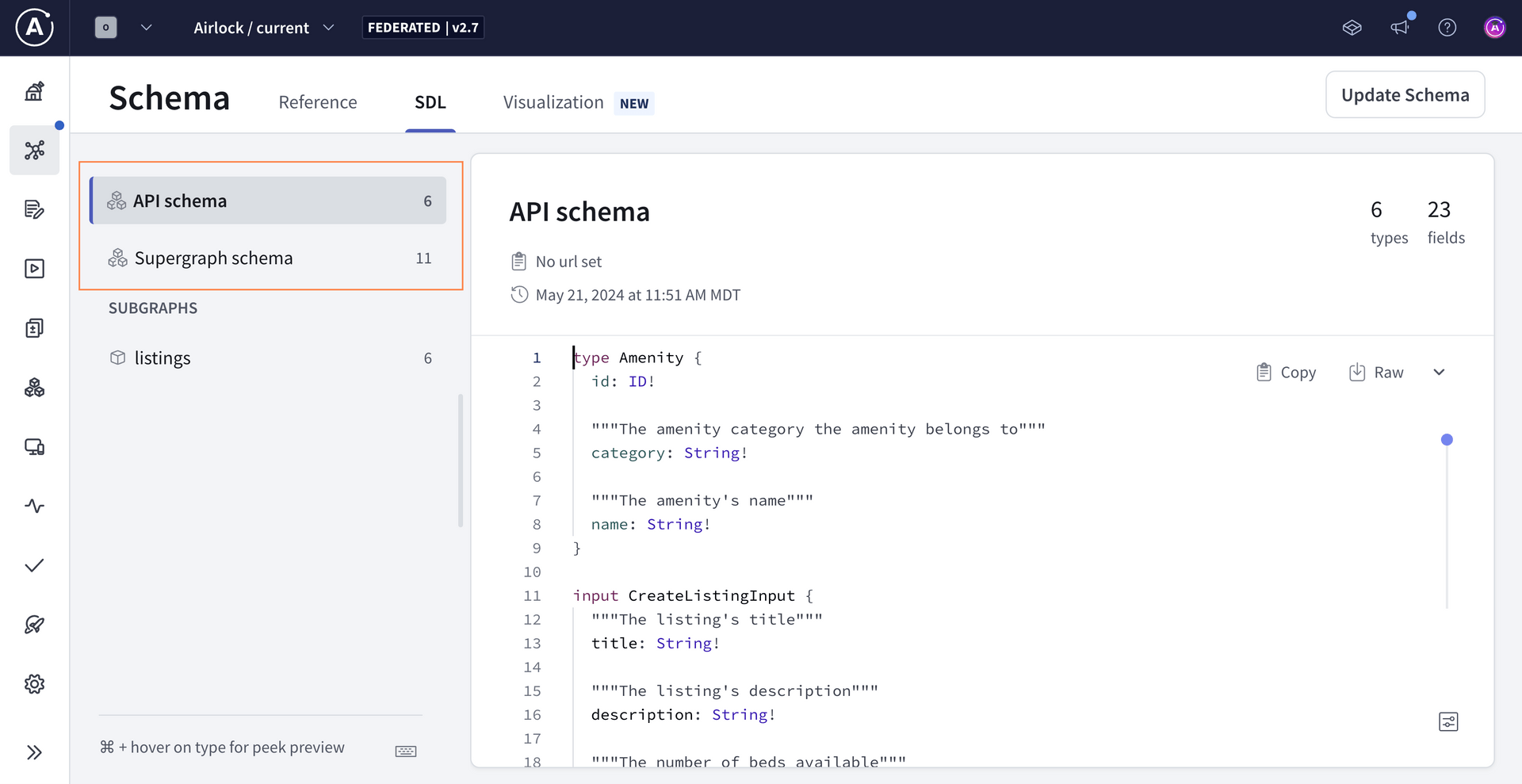Open Launches via the rocket icon
The width and height of the screenshot is (1522, 784).
pos(34,624)
